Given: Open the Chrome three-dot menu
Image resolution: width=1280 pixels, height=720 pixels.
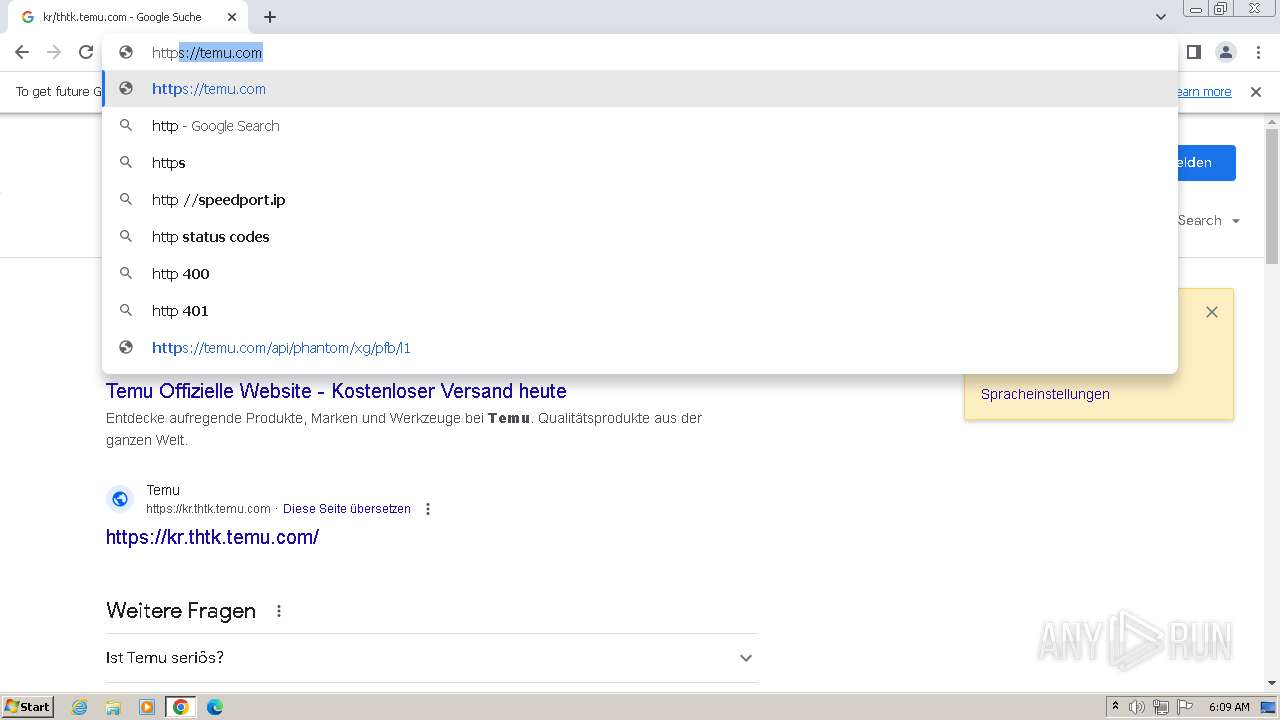Looking at the screenshot, I should (x=1257, y=52).
